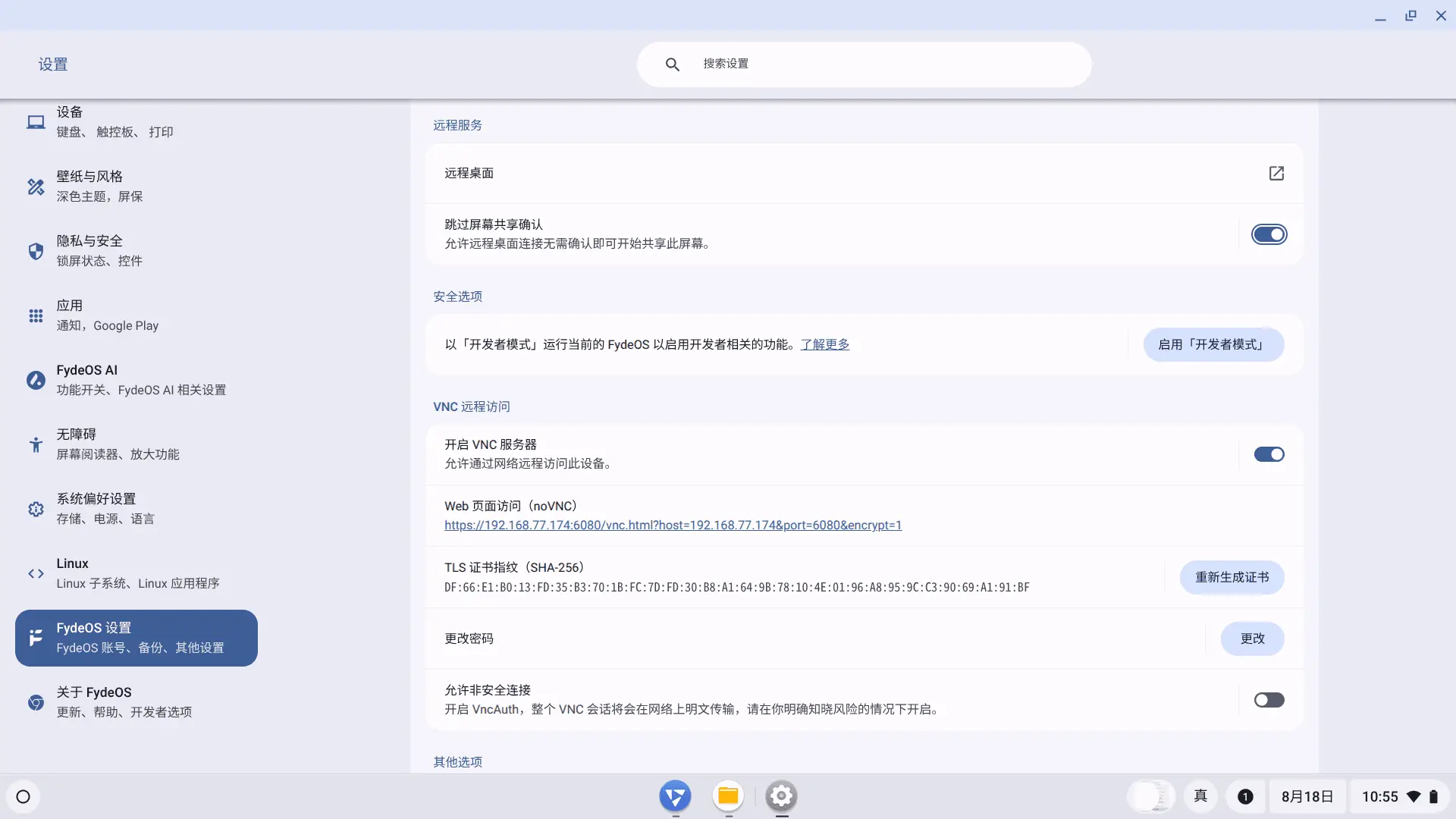
Task: Click the 设置 title text
Action: click(53, 64)
